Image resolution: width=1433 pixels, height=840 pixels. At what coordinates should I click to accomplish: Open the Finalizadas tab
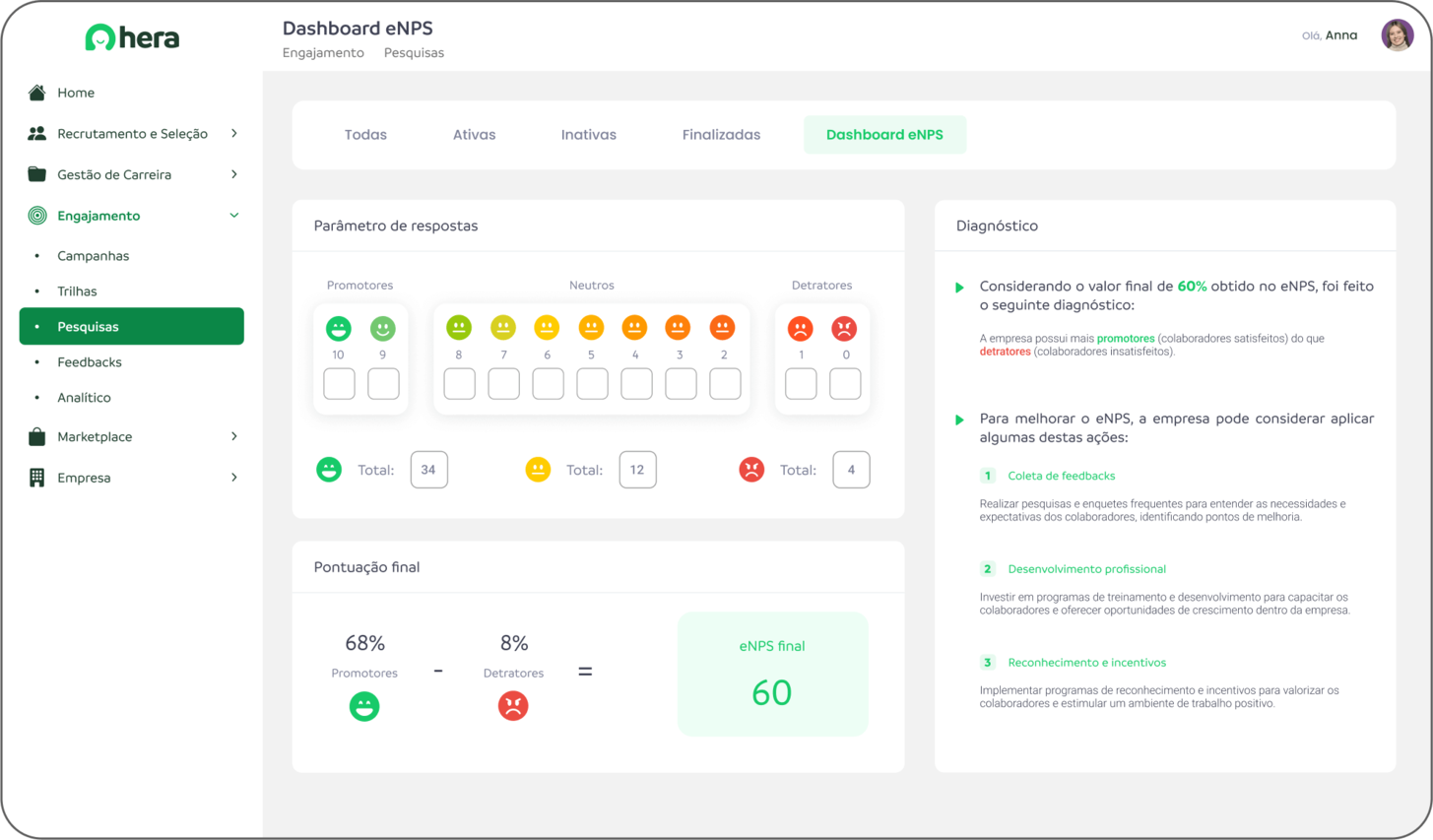coord(721,135)
